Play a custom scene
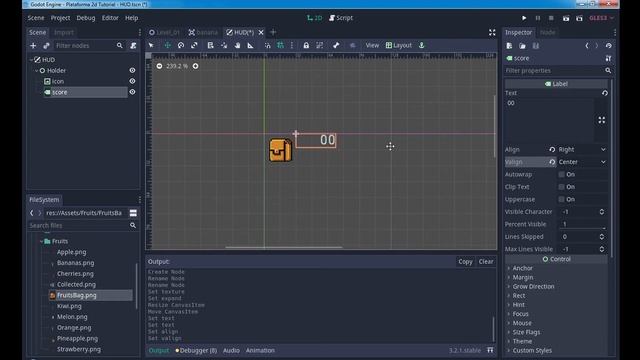The image size is (640, 360). pyautogui.click(x=579, y=18)
